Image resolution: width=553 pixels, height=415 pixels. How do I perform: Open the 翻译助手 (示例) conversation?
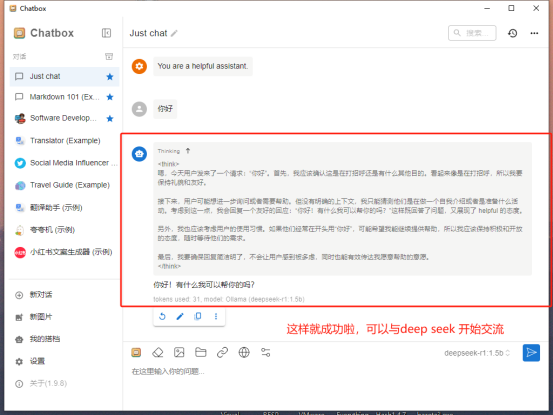[65, 207]
